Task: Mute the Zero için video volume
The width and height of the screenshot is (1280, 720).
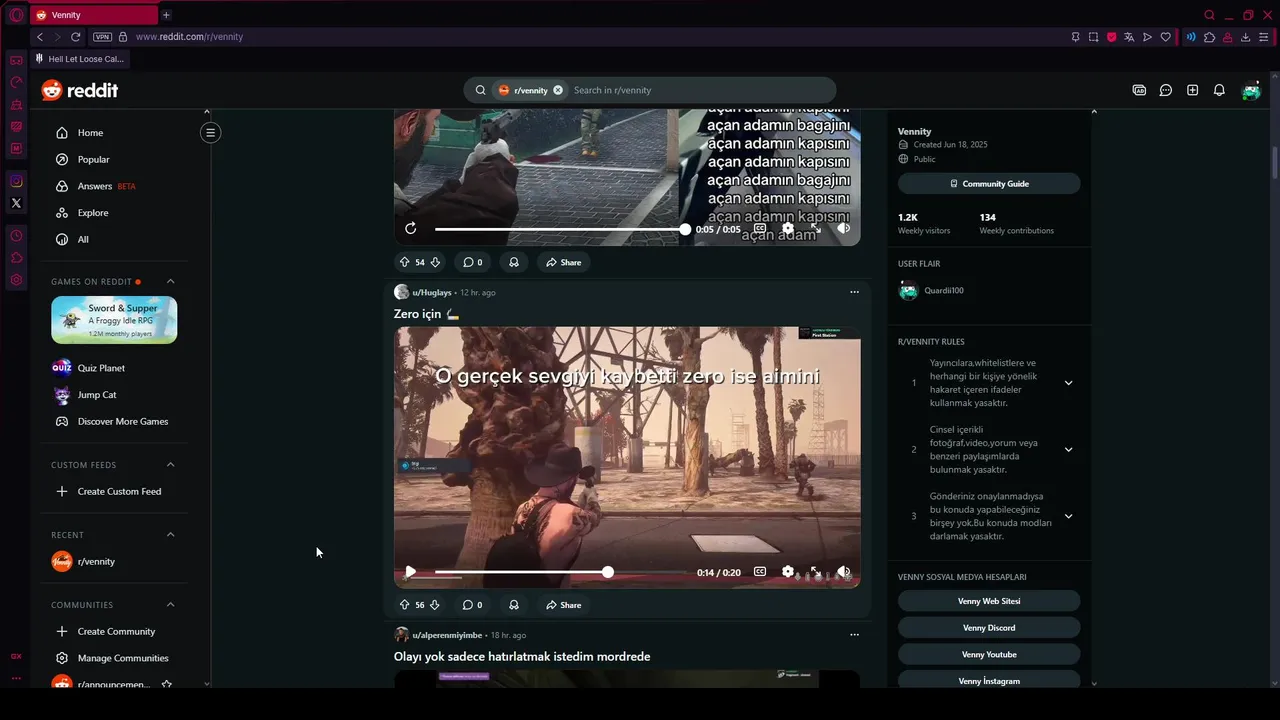Action: click(844, 572)
